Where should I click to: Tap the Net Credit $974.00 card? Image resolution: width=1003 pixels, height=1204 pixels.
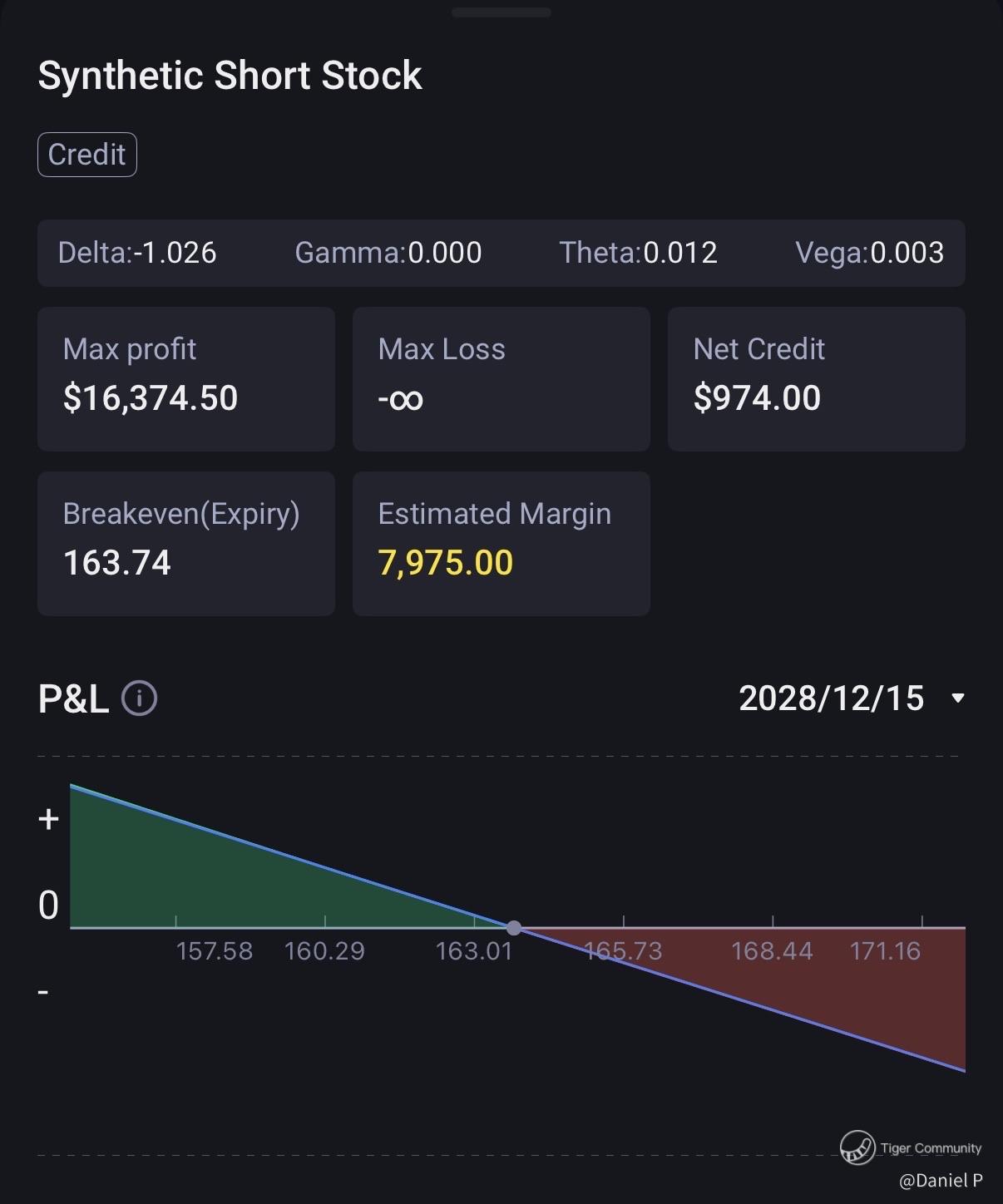817,379
